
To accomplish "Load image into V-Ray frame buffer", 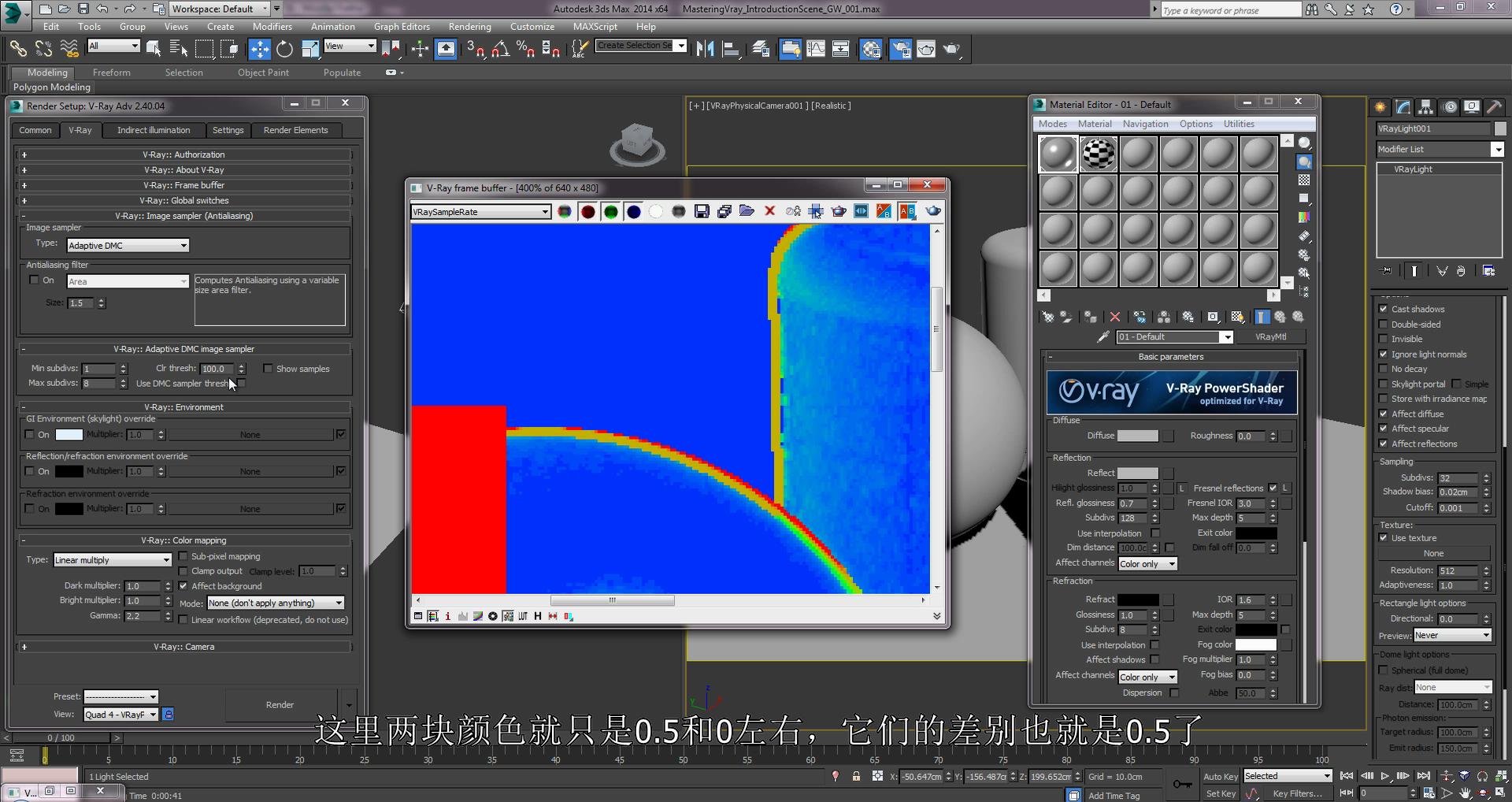I will click(747, 211).
